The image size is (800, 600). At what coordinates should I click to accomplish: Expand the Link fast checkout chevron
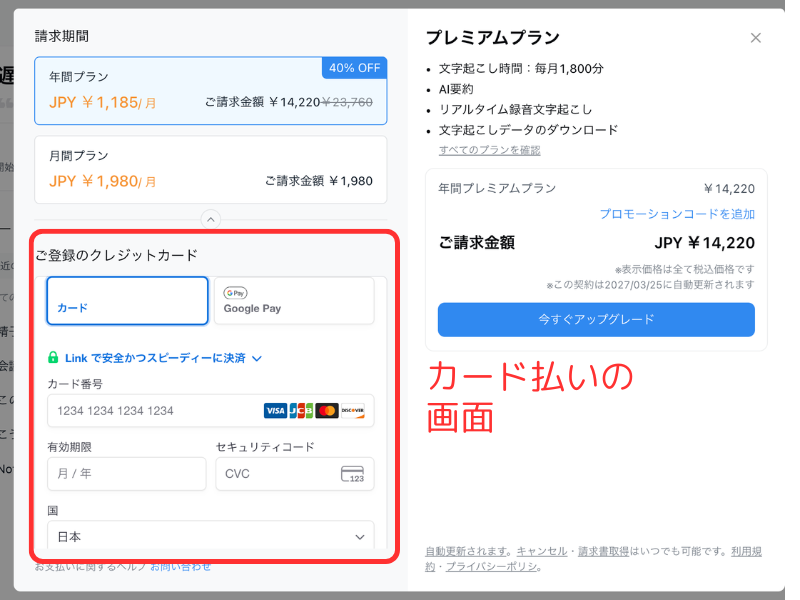[x=257, y=358]
